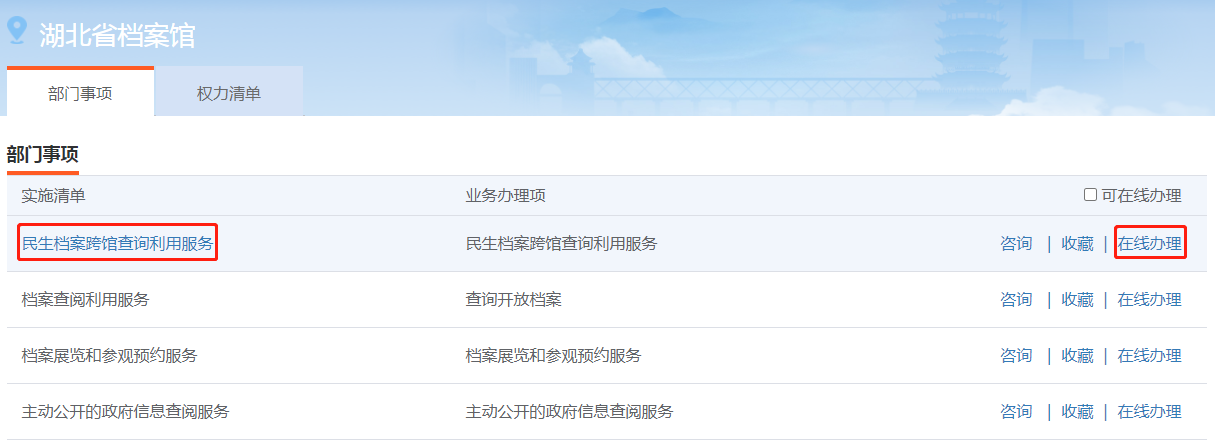Click 民生档案跨馆查询利用服务 in the 业务办理项 column
This screenshot has width=1215, height=443.
pos(561,243)
